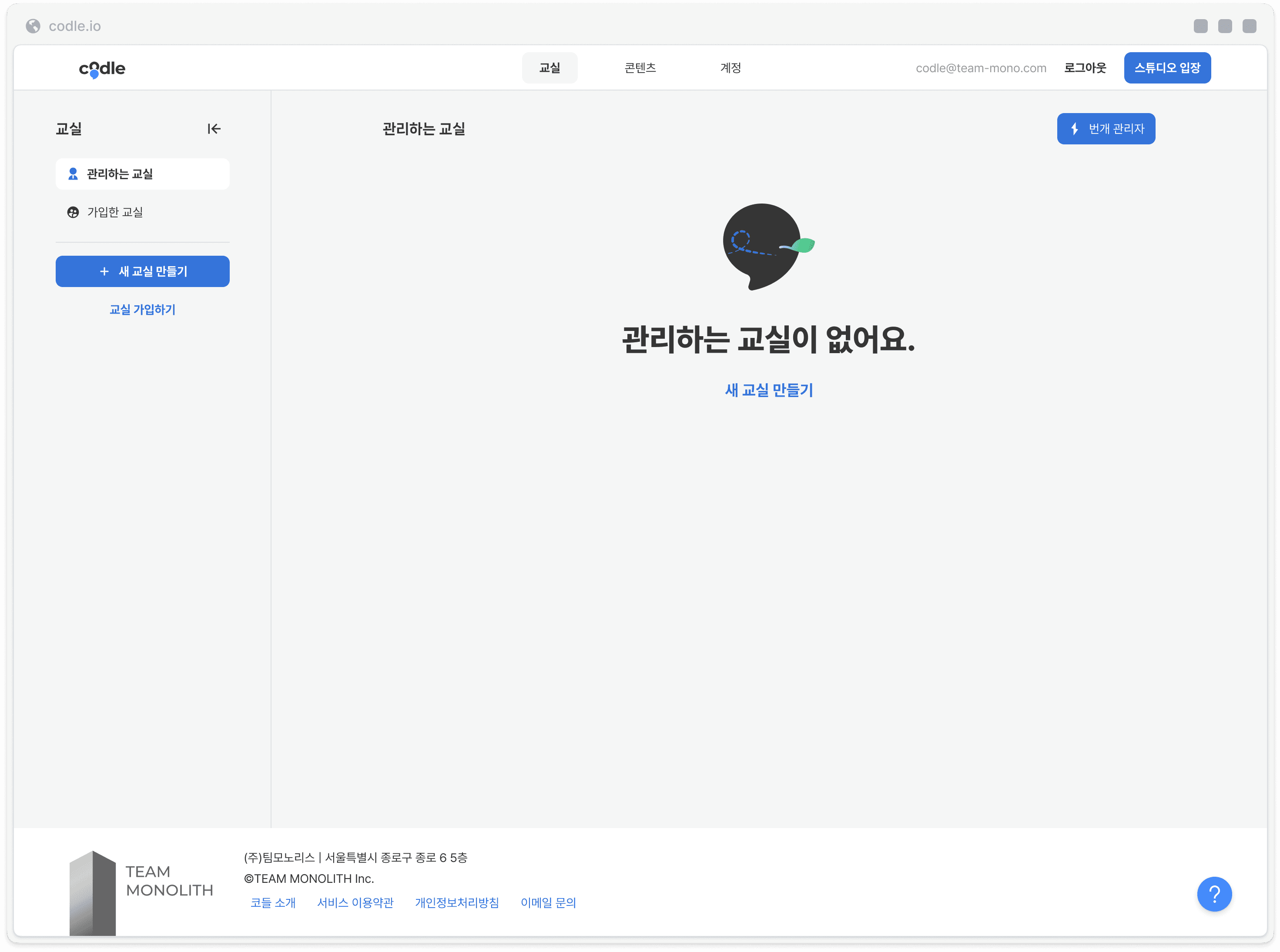Click the face icon beside 가입한 교실
Screen dimensions: 1280x952
(73, 212)
